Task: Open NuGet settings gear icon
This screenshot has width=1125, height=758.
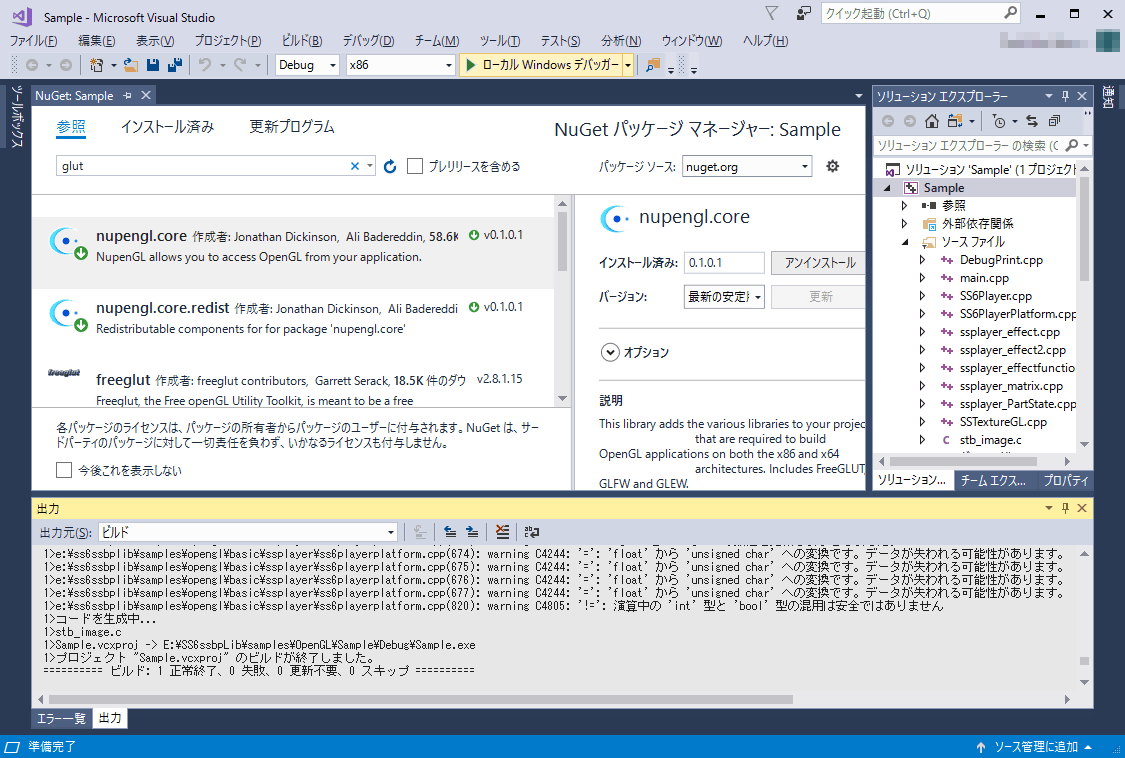Action: (832, 167)
